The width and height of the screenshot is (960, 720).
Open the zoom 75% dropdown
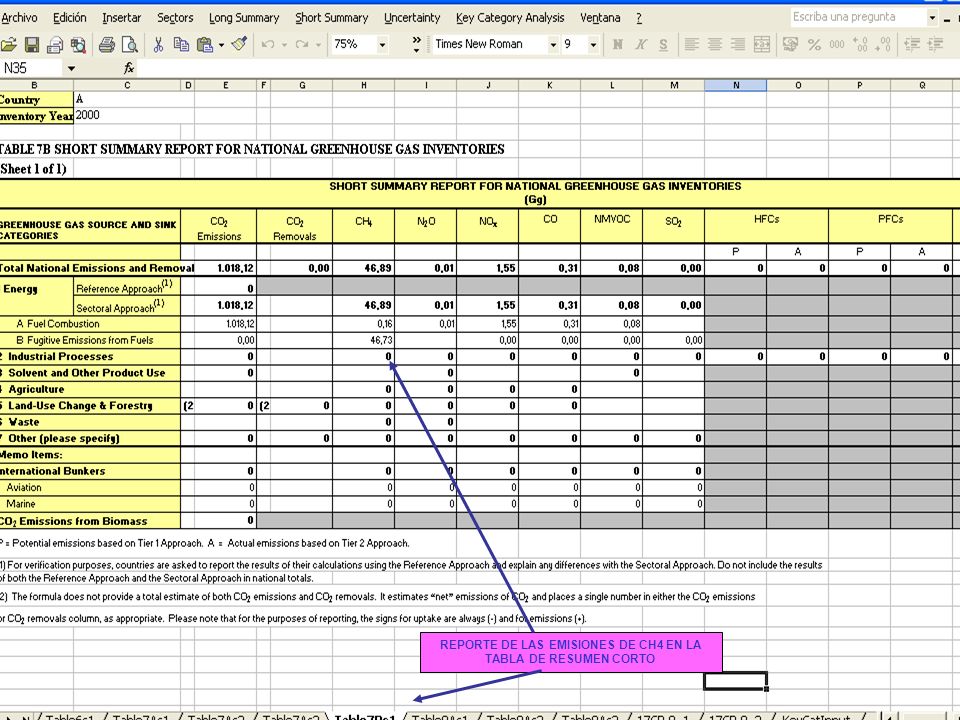pyautogui.click(x=382, y=44)
